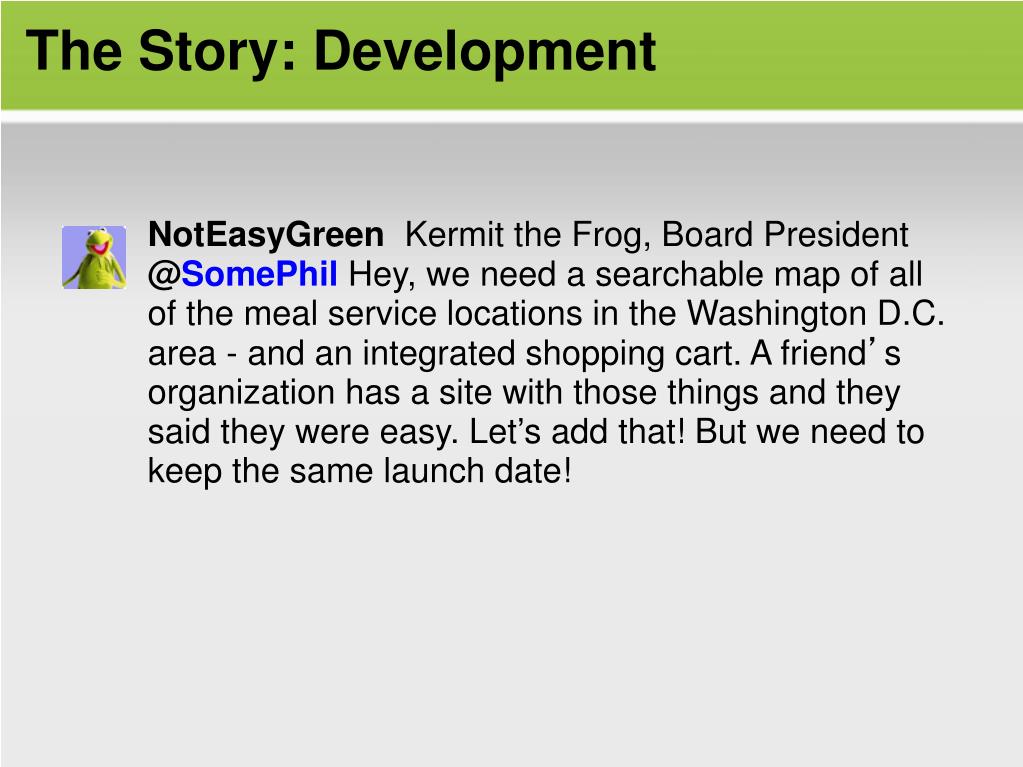Image resolution: width=1023 pixels, height=767 pixels.
Task: Click the word 'organization' in the tweet body
Action: (x=241, y=393)
